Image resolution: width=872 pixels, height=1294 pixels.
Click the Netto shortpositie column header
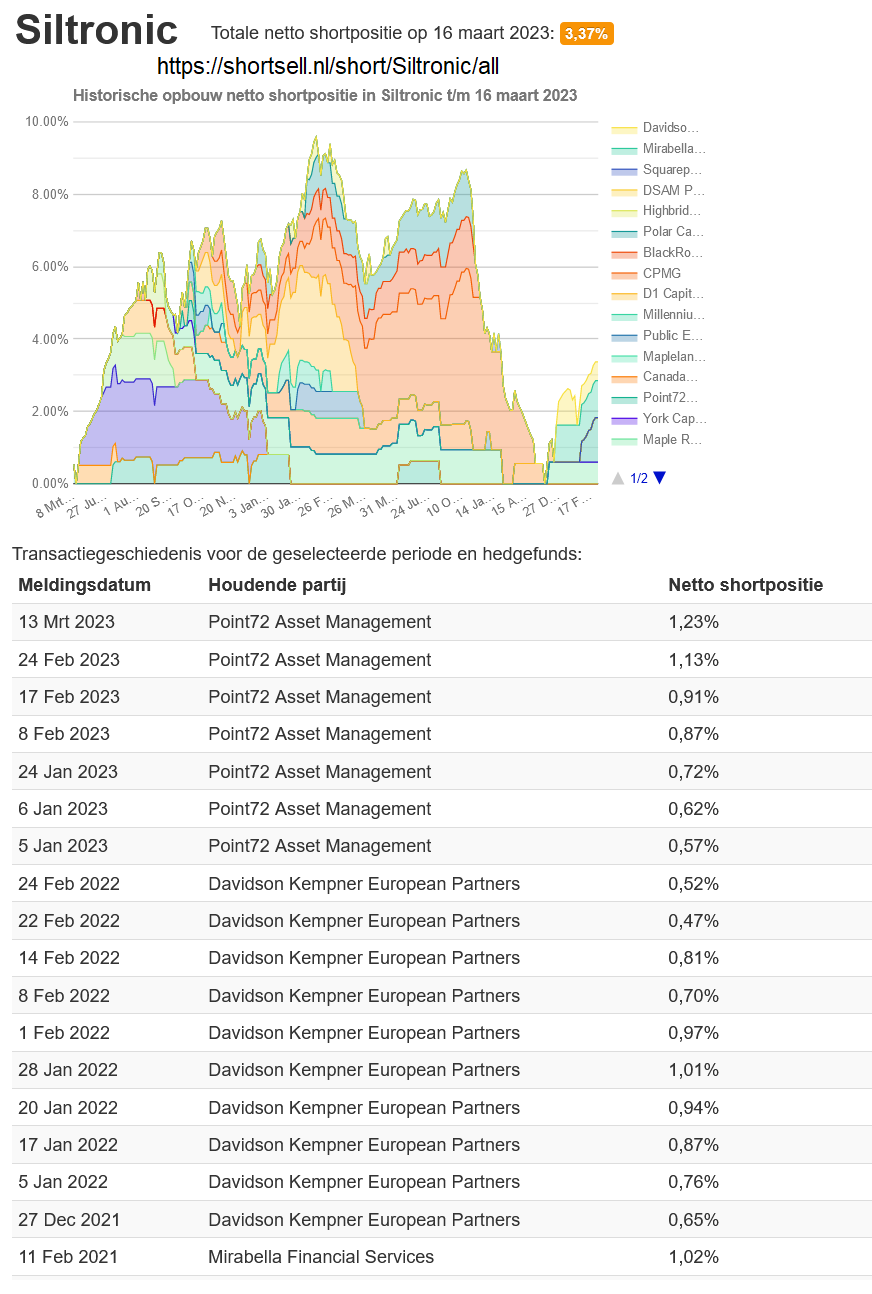[745, 585]
